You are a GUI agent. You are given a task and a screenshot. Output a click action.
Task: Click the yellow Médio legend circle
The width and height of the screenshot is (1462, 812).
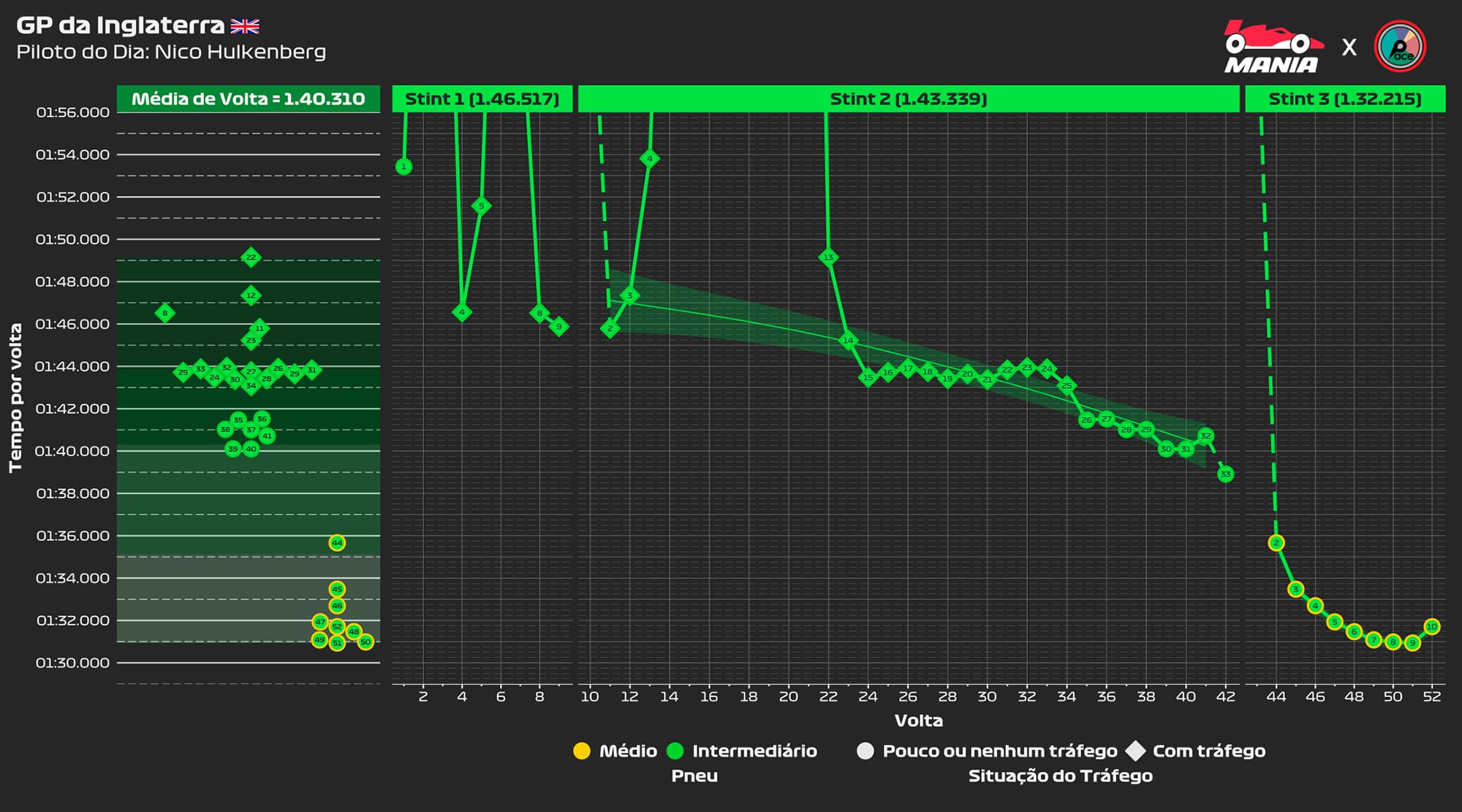[582, 751]
